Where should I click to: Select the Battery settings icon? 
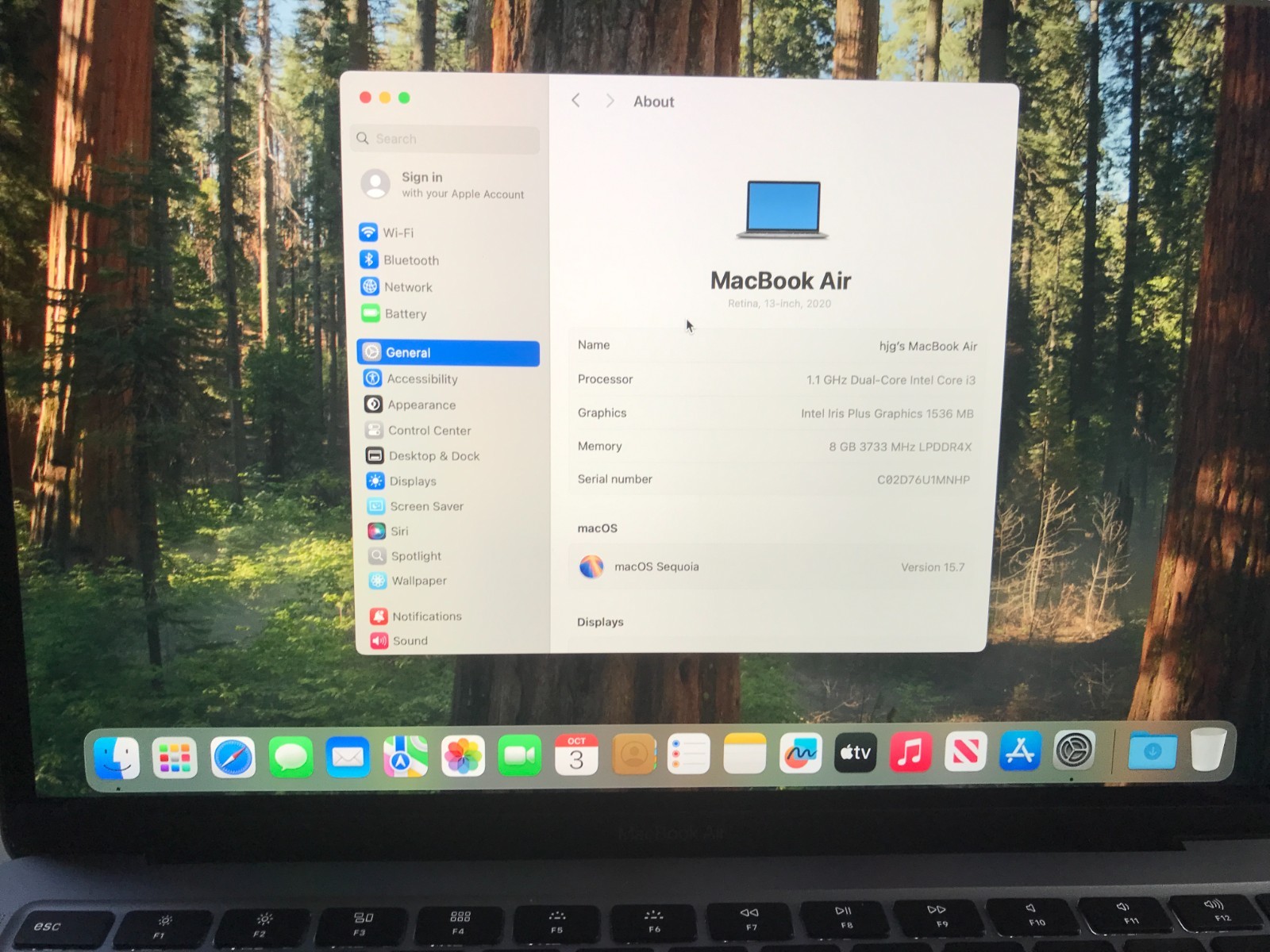406,313
